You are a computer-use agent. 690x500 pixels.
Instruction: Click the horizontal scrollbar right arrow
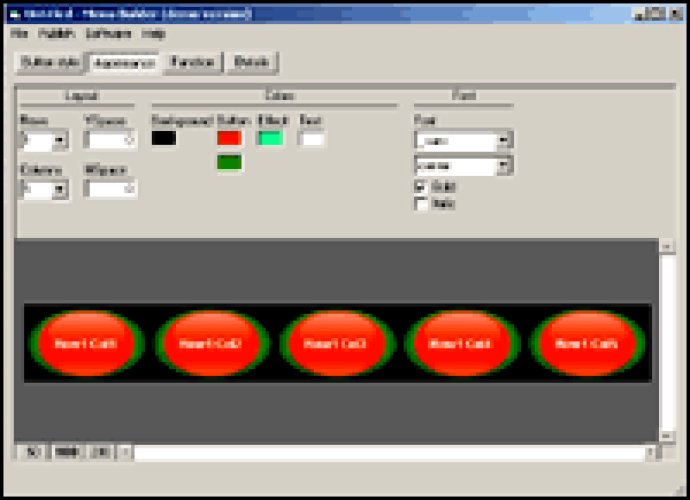(x=651, y=452)
